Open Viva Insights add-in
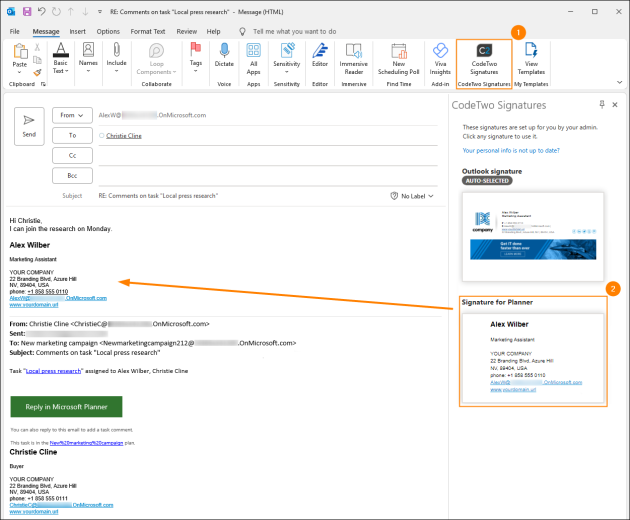The width and height of the screenshot is (630, 520). pos(440,59)
